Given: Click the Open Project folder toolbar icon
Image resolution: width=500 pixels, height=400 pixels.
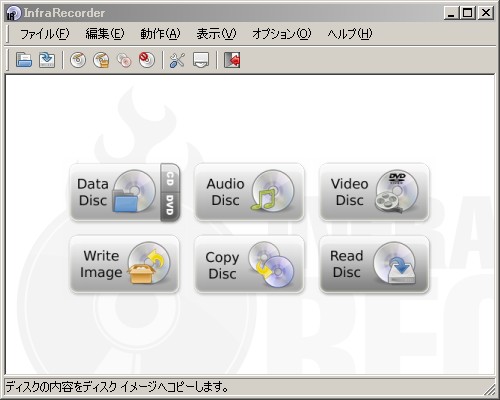Looking at the screenshot, I should 24,60.
